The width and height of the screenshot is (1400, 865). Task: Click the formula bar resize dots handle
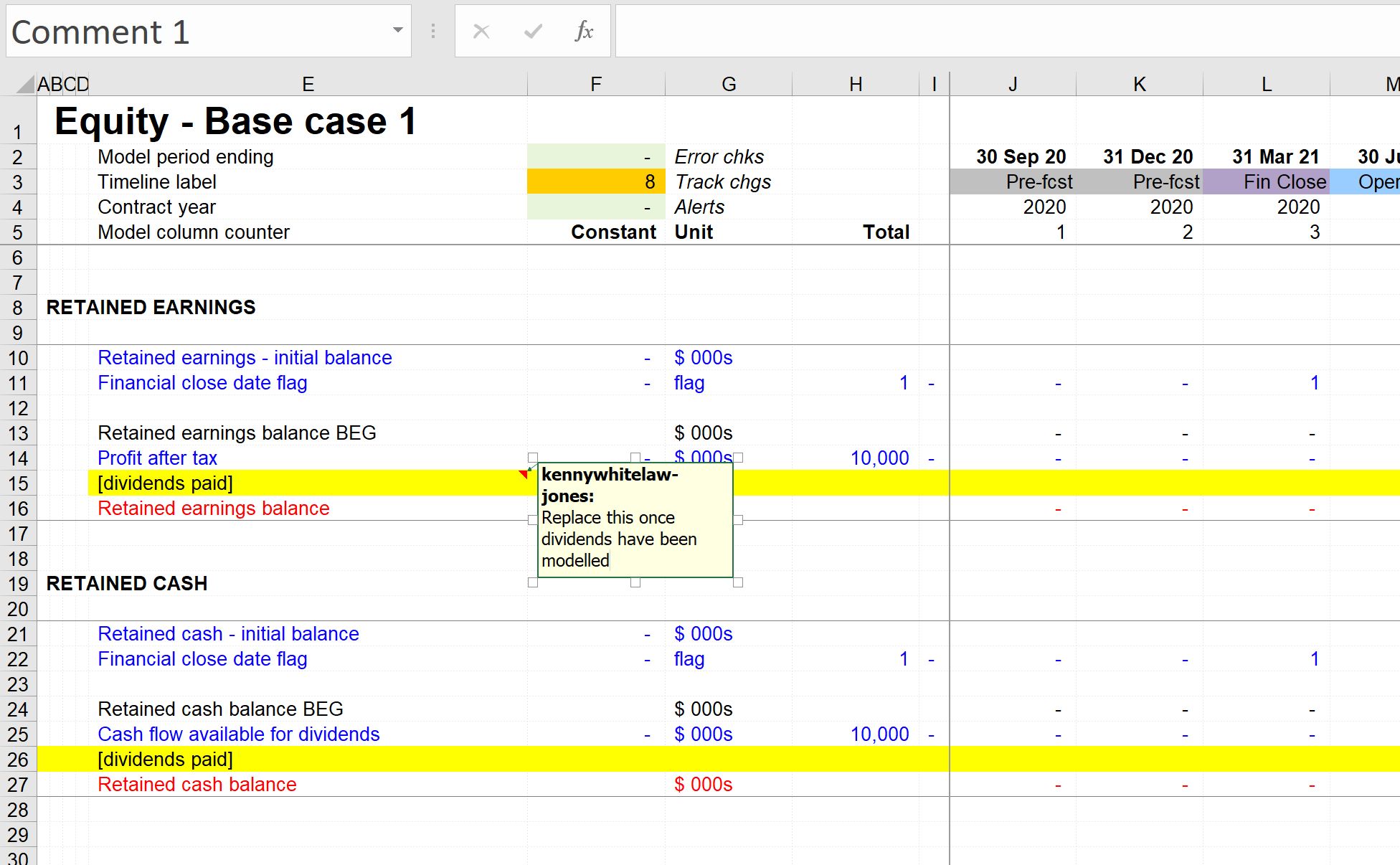[433, 31]
